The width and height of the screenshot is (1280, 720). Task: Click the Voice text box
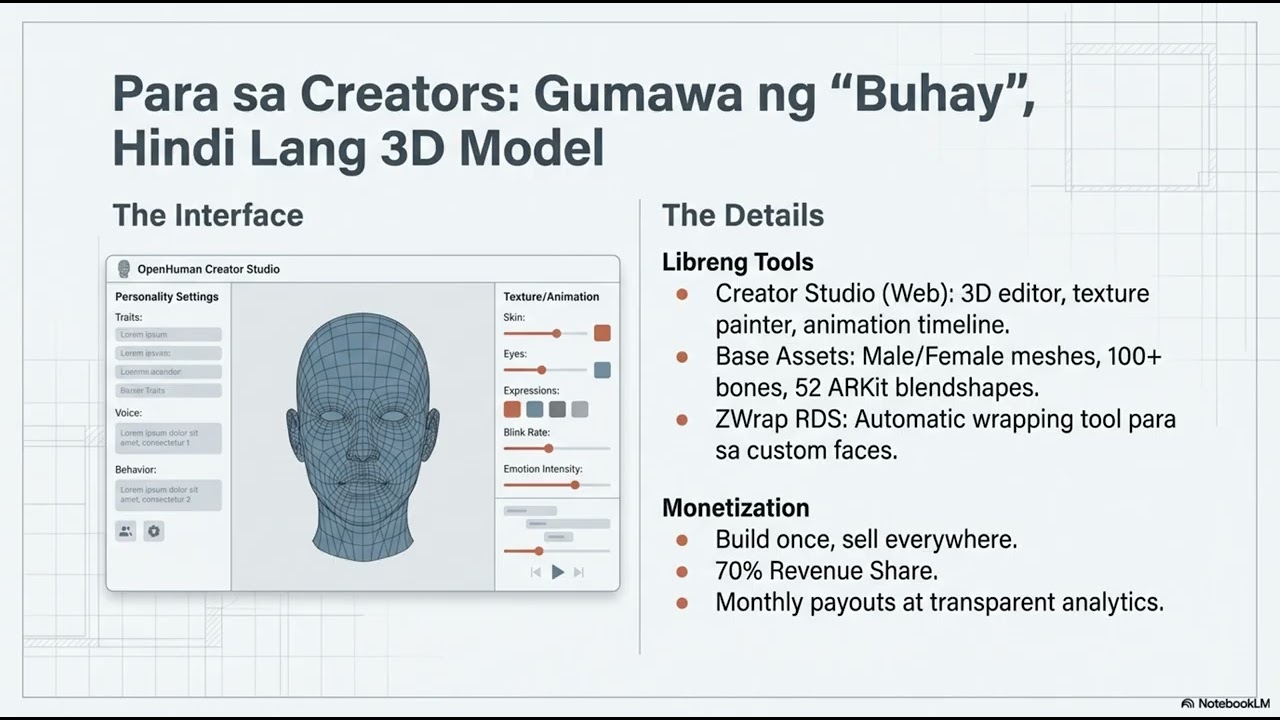pyautogui.click(x=168, y=438)
